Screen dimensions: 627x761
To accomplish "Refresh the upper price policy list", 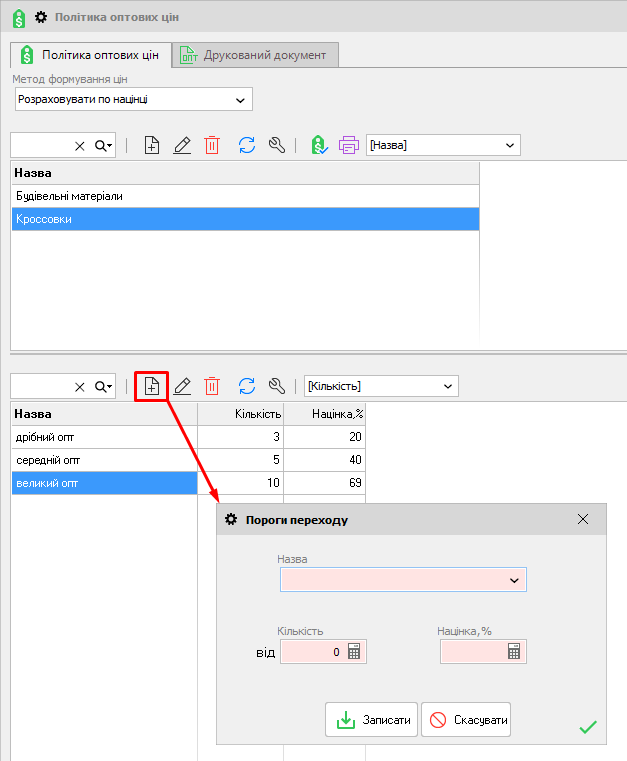I will coord(247,145).
